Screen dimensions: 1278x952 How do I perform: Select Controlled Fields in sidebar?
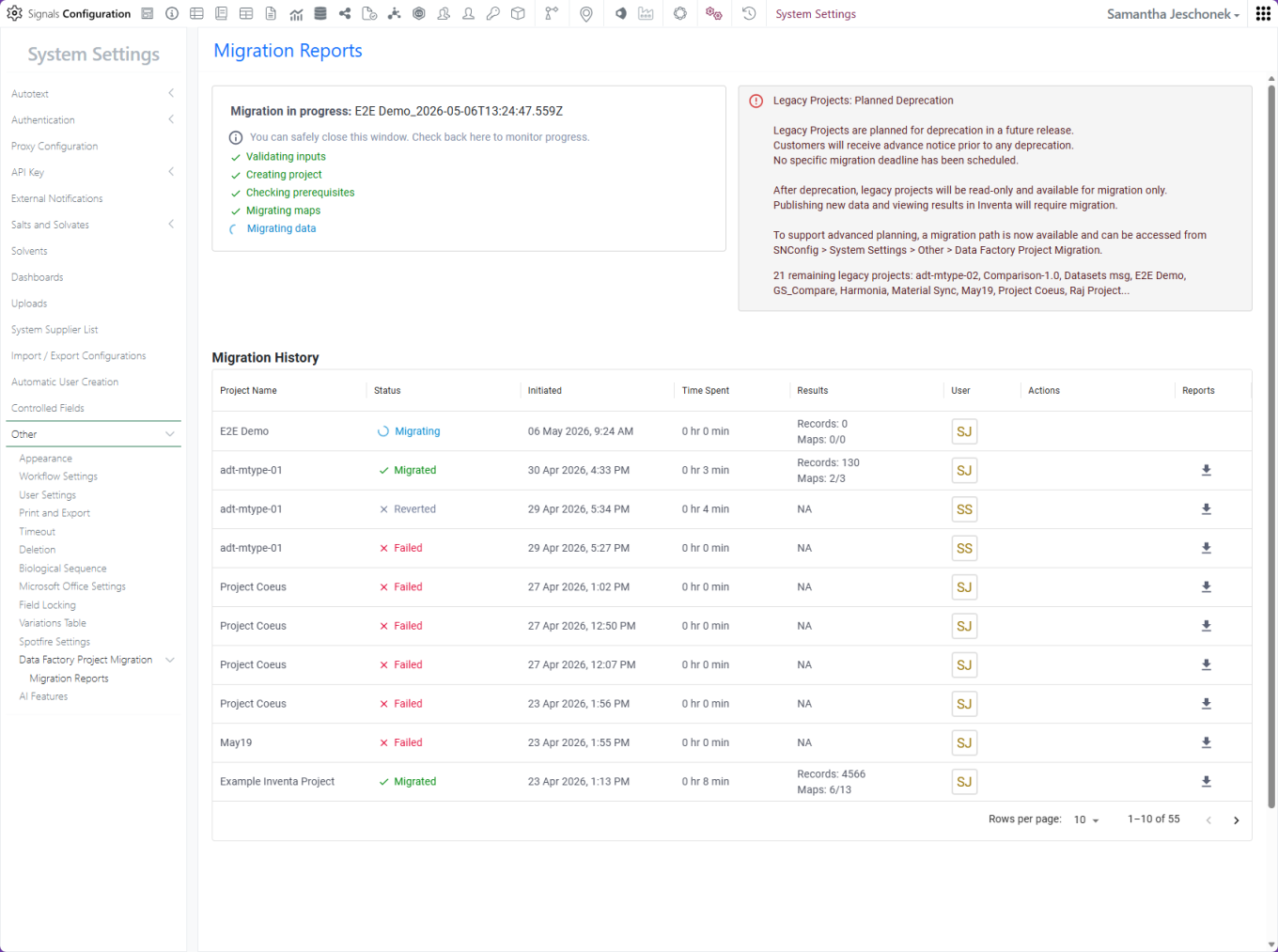point(48,408)
